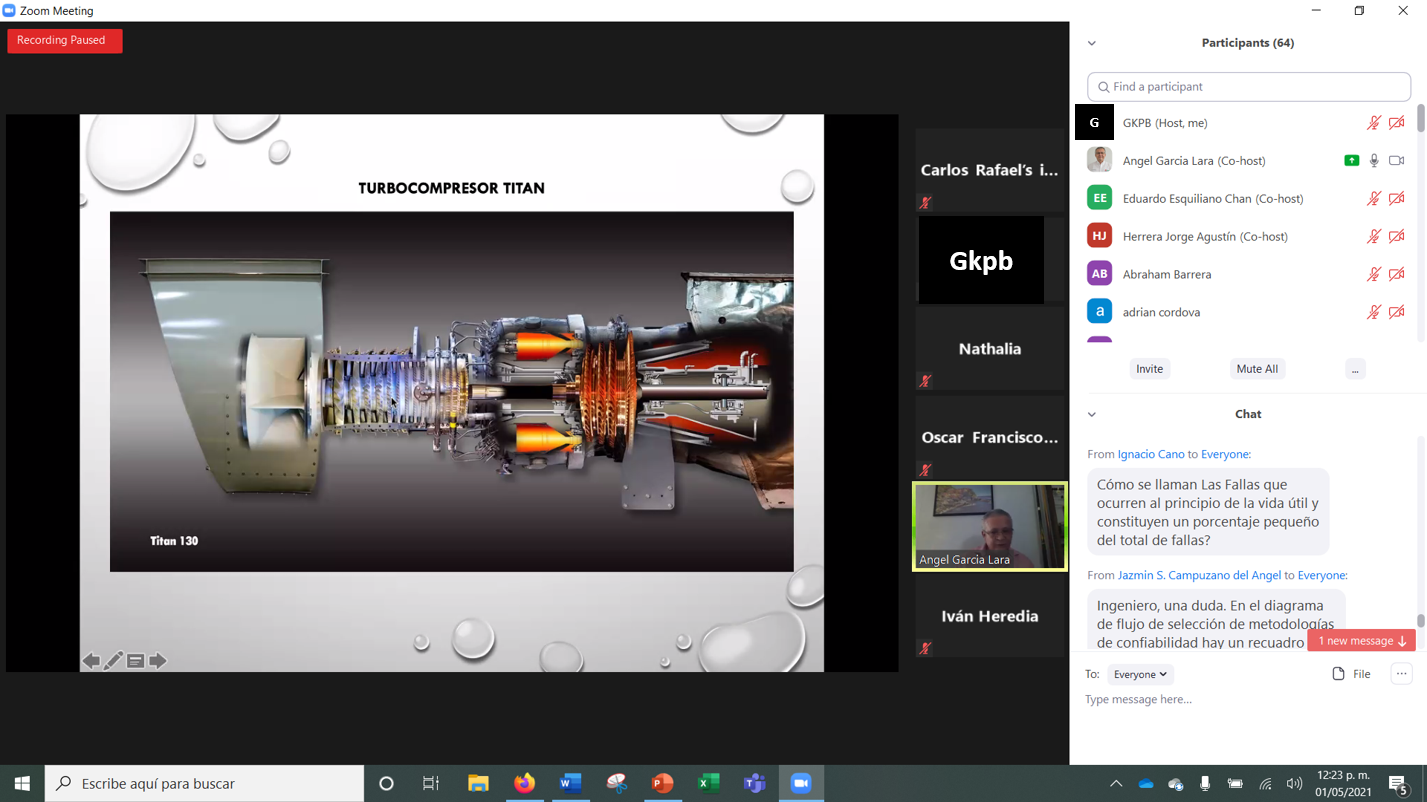Open Excel from taskbar
Screen dimensions: 1427x802
point(708,784)
